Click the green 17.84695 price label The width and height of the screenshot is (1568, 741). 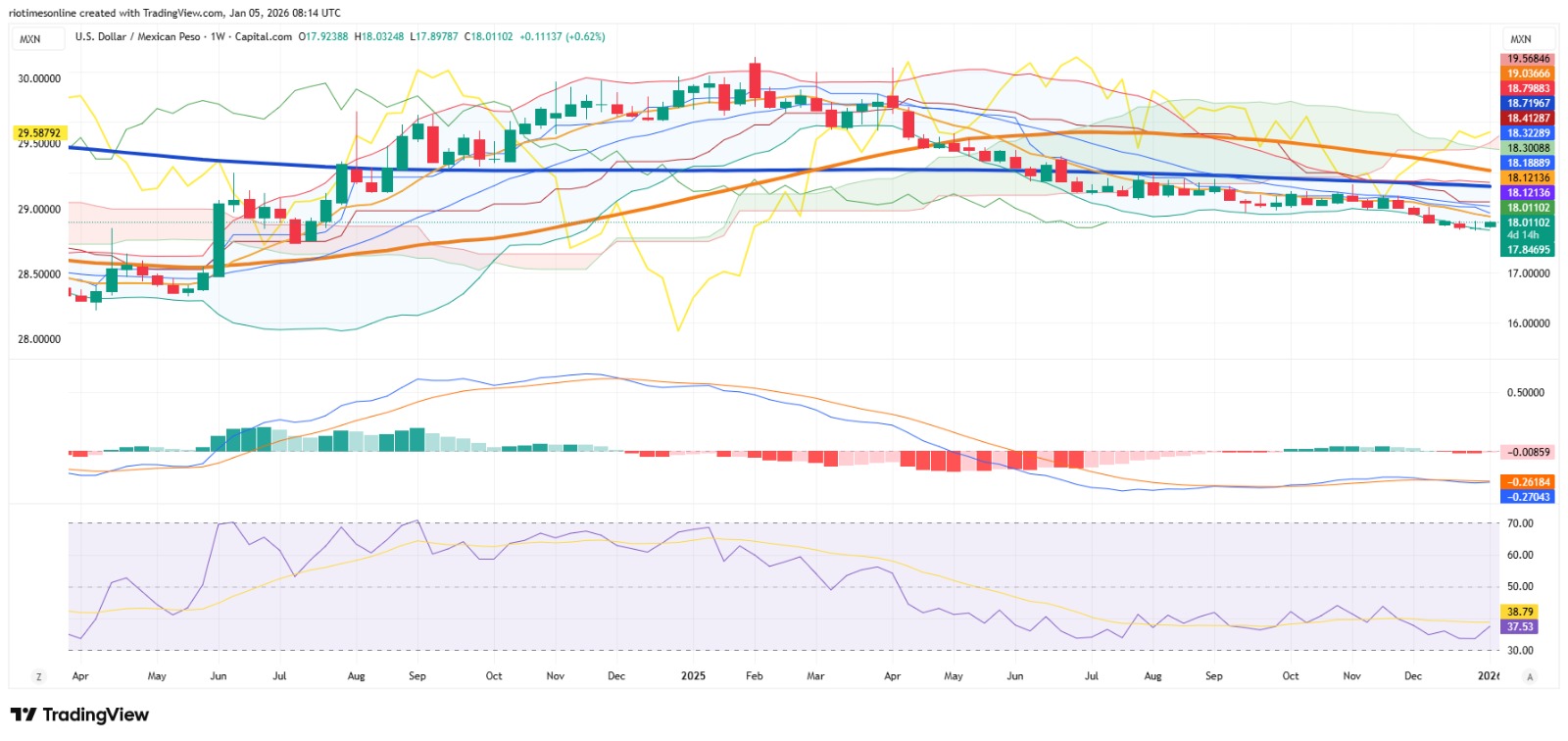point(1528,250)
